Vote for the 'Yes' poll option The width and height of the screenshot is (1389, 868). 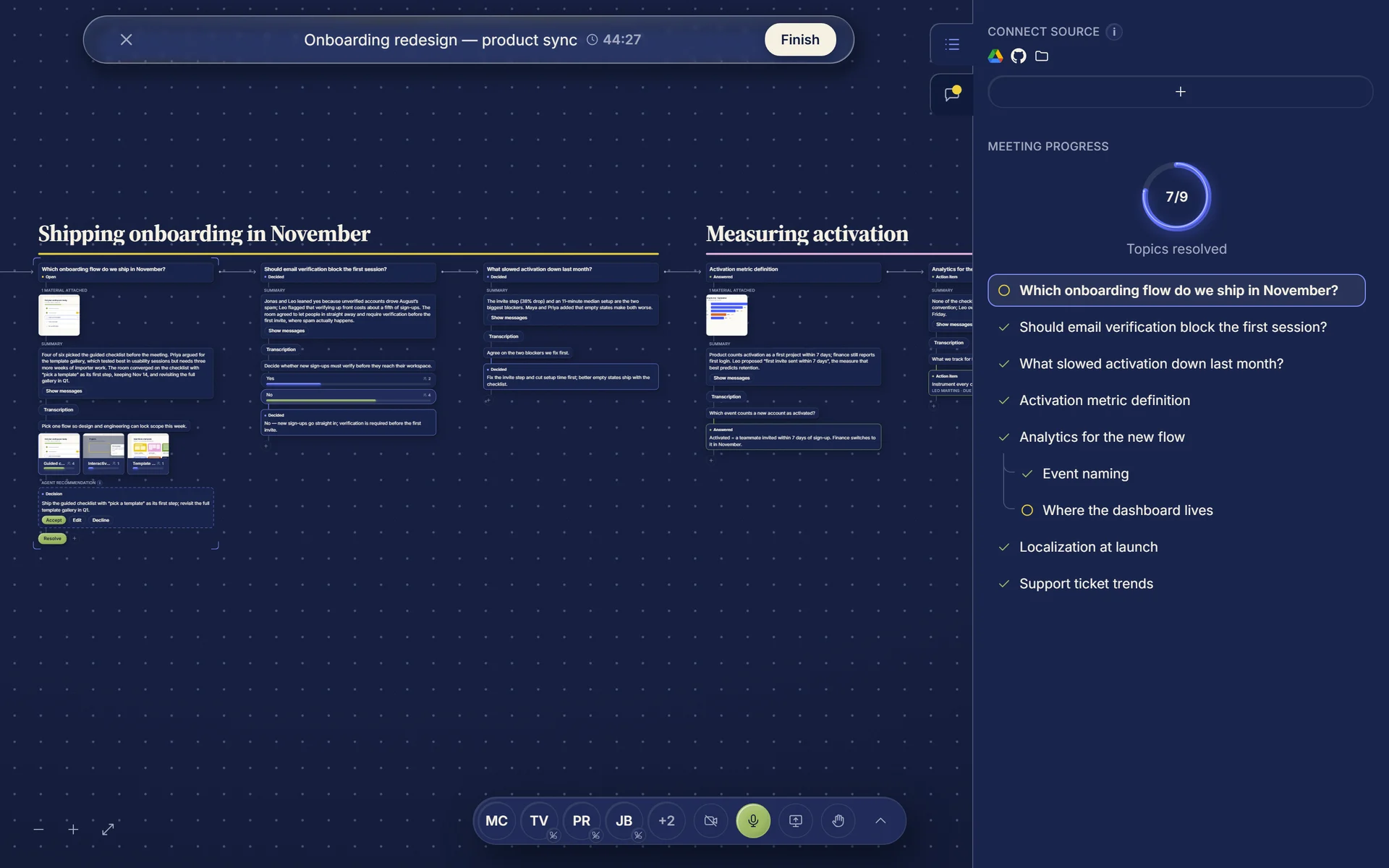(348, 380)
